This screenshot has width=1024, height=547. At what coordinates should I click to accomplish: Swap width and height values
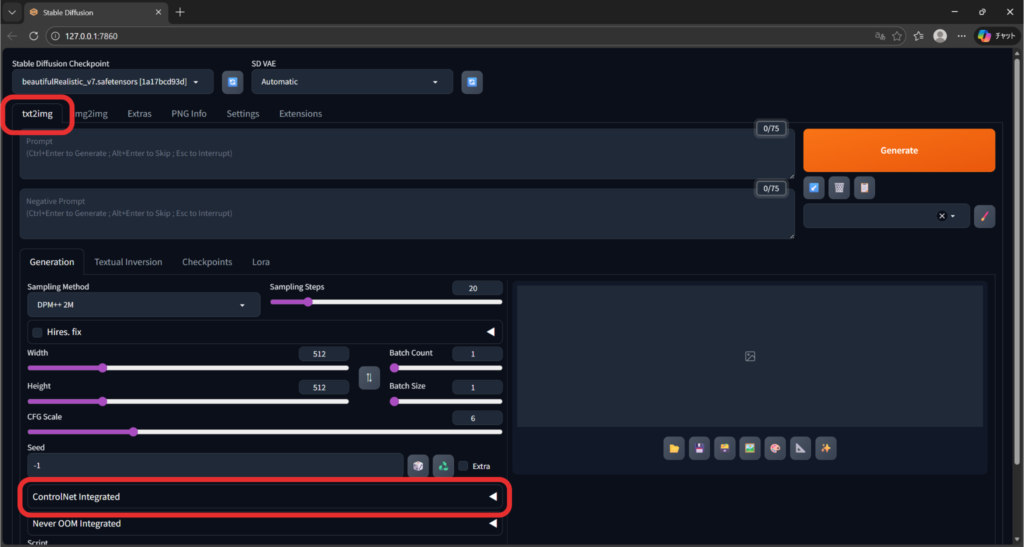pos(369,377)
